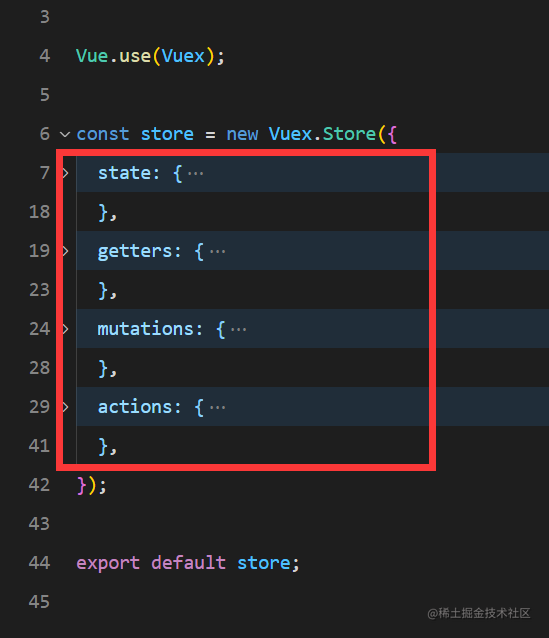The height and width of the screenshot is (638, 549).
Task: Expand the folded getters block
Action: click(x=66, y=251)
